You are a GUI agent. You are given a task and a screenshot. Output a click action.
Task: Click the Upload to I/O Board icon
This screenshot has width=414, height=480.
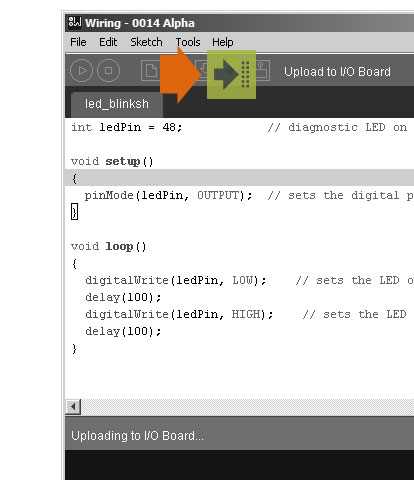click(231, 74)
